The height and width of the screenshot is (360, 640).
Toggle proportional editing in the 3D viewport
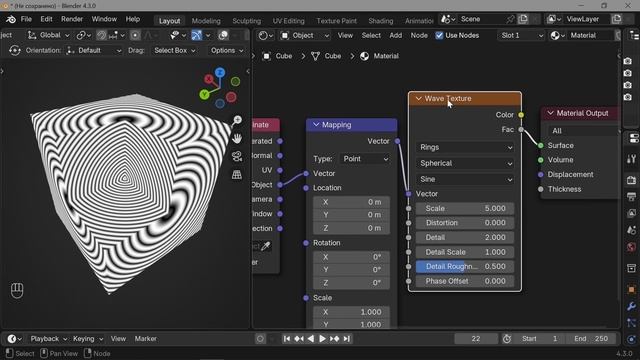click(135, 36)
